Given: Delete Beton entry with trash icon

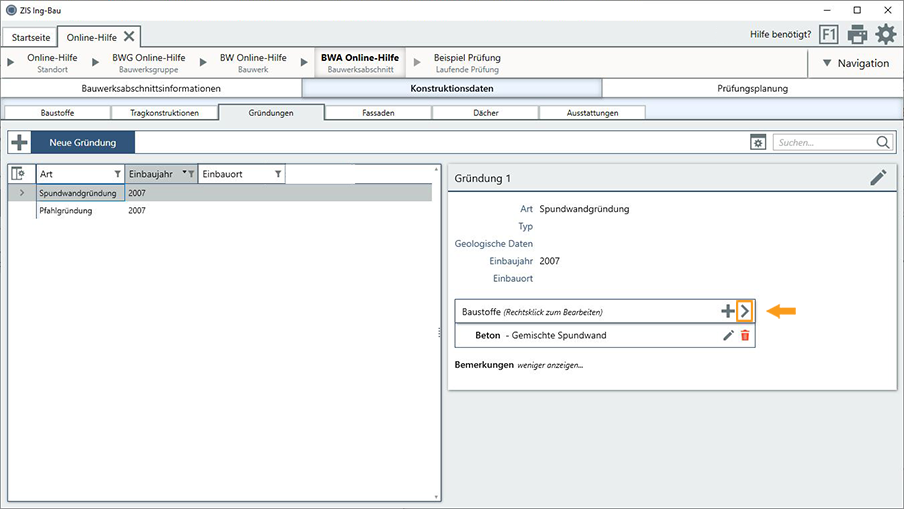Looking at the screenshot, I should click(744, 335).
